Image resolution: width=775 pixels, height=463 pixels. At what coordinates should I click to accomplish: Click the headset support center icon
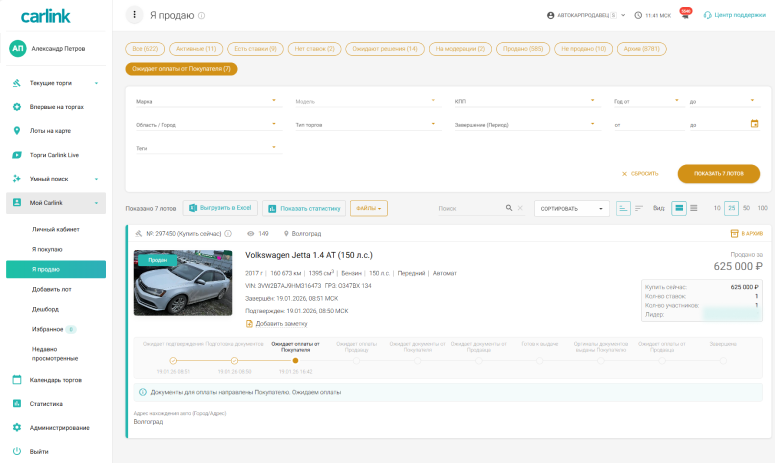click(x=708, y=15)
